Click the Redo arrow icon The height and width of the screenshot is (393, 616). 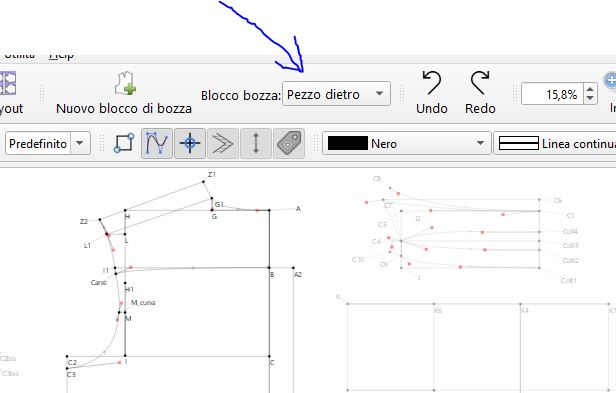(480, 83)
